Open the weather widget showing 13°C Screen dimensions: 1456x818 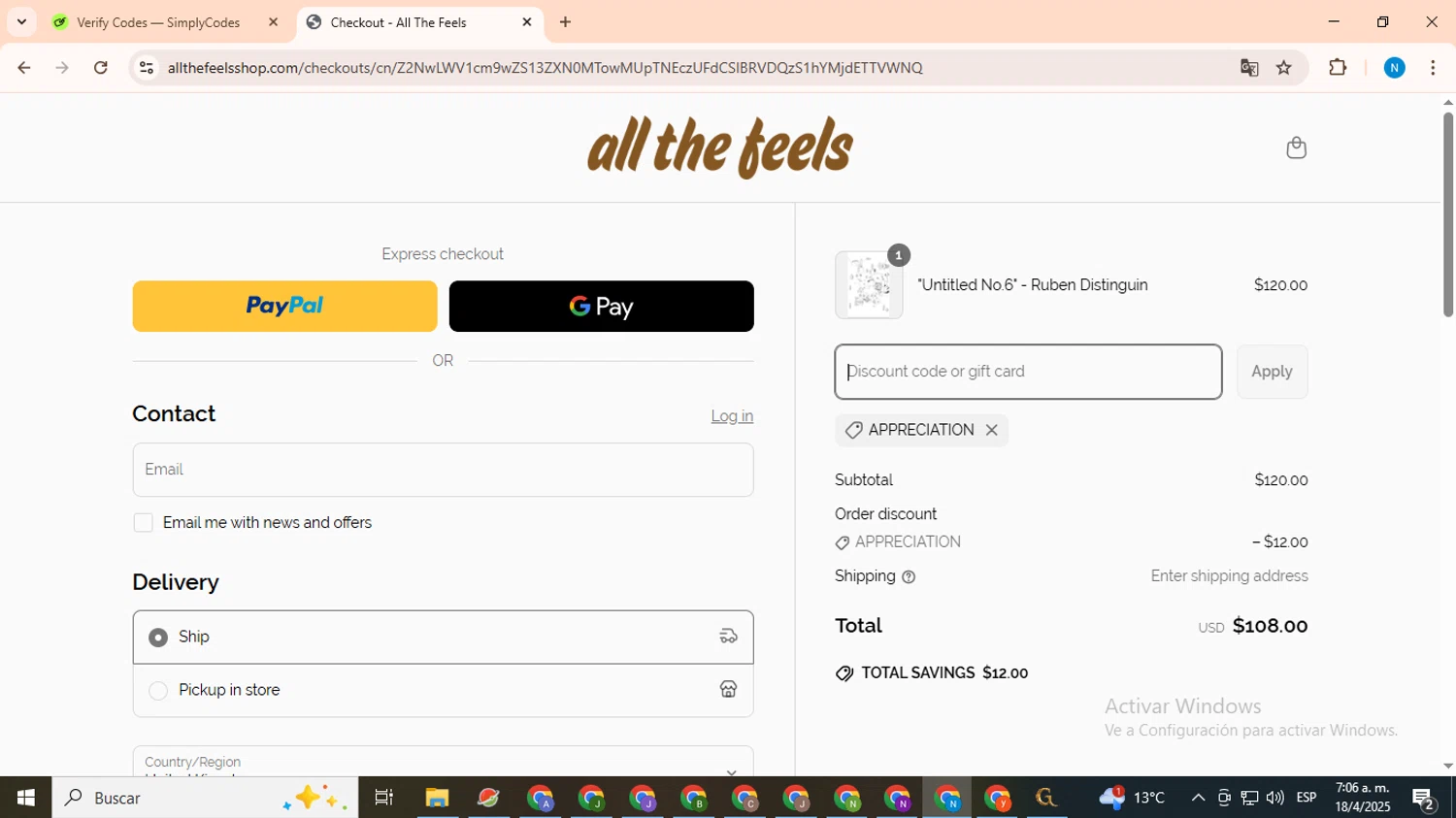(1132, 798)
